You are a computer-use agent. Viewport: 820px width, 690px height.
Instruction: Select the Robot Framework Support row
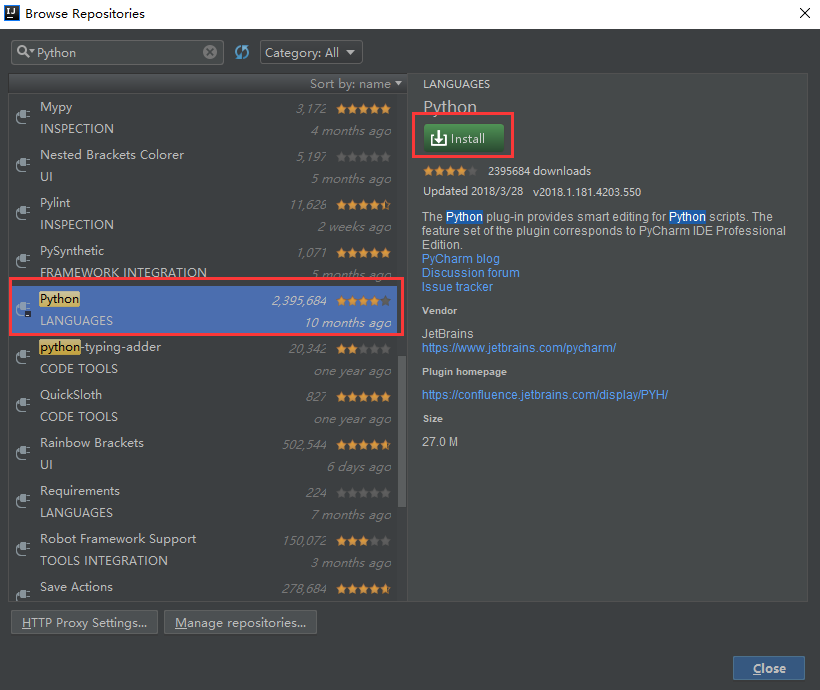click(x=203, y=549)
